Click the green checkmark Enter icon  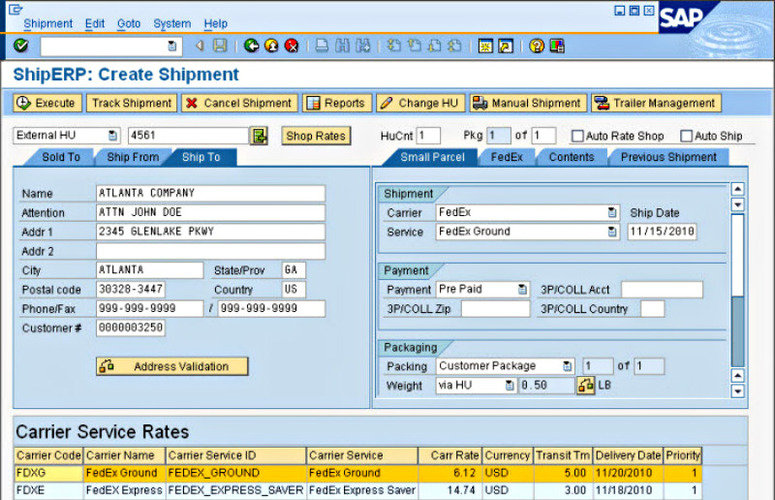(x=21, y=45)
